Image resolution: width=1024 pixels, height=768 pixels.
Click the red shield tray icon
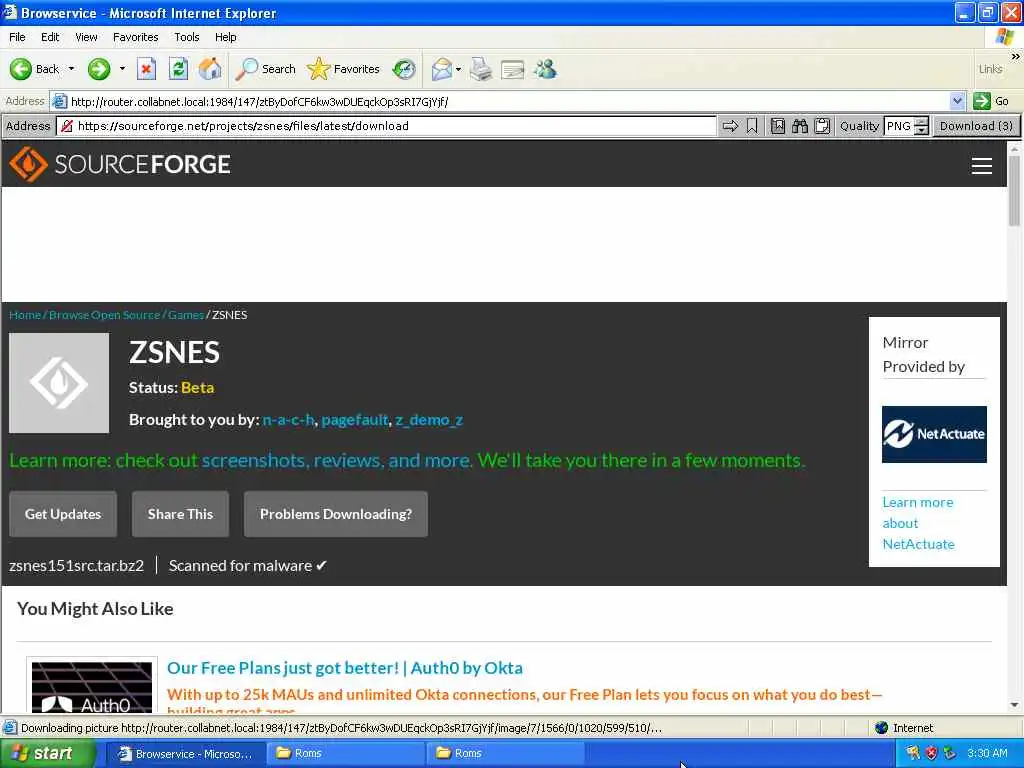pyautogui.click(x=931, y=753)
